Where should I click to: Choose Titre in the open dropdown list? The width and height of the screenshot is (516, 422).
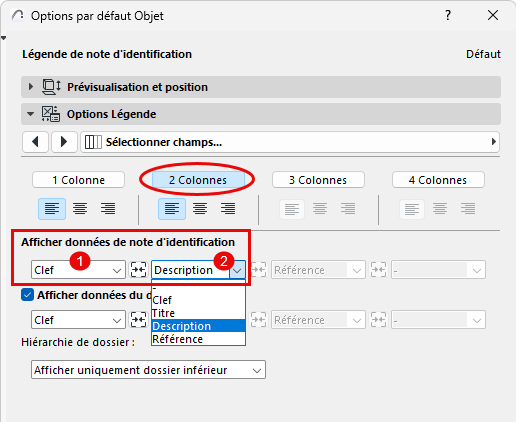click(198, 313)
